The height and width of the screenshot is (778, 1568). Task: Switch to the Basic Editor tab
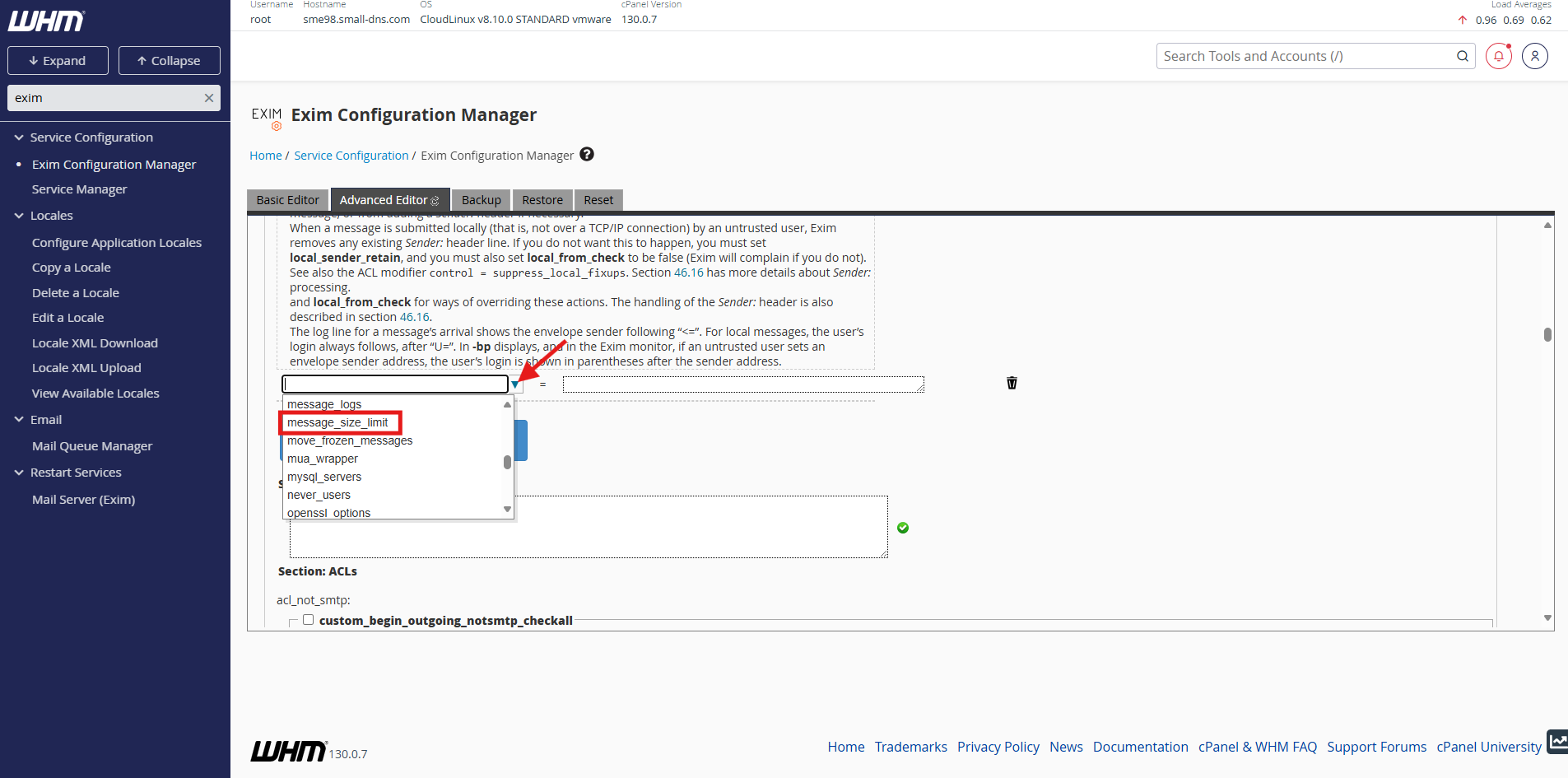tap(287, 200)
